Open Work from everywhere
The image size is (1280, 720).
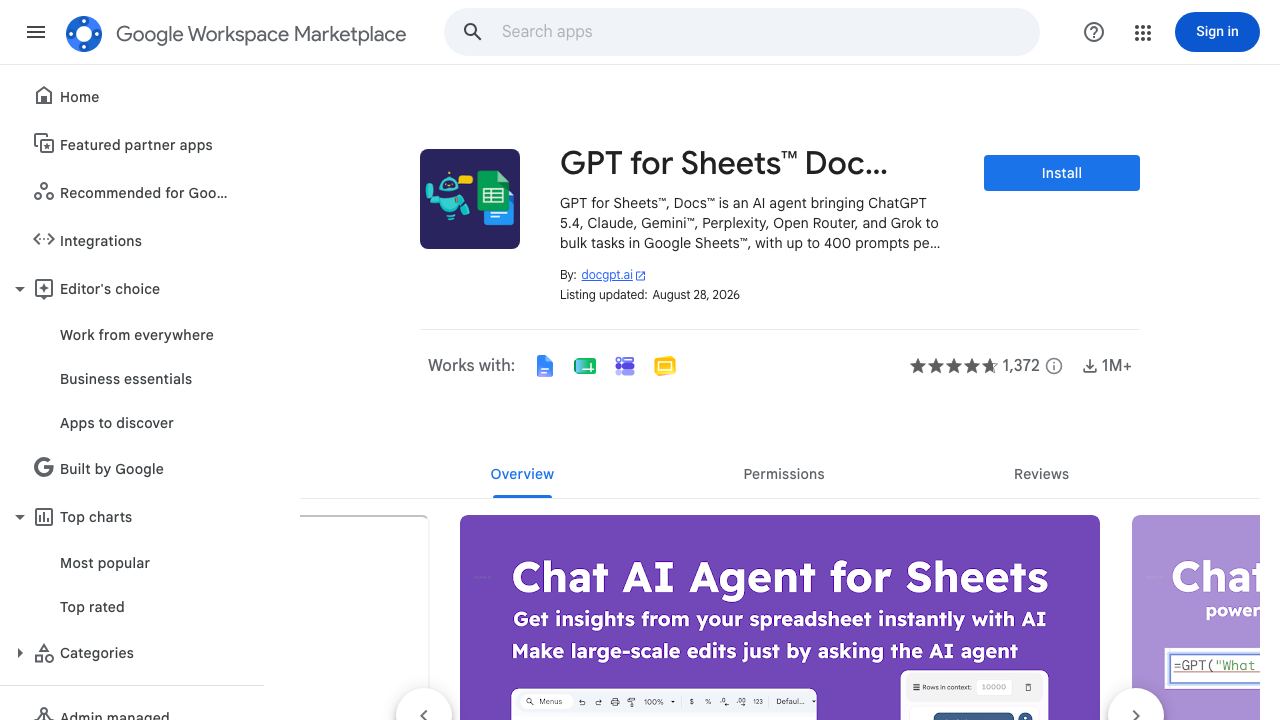137,335
